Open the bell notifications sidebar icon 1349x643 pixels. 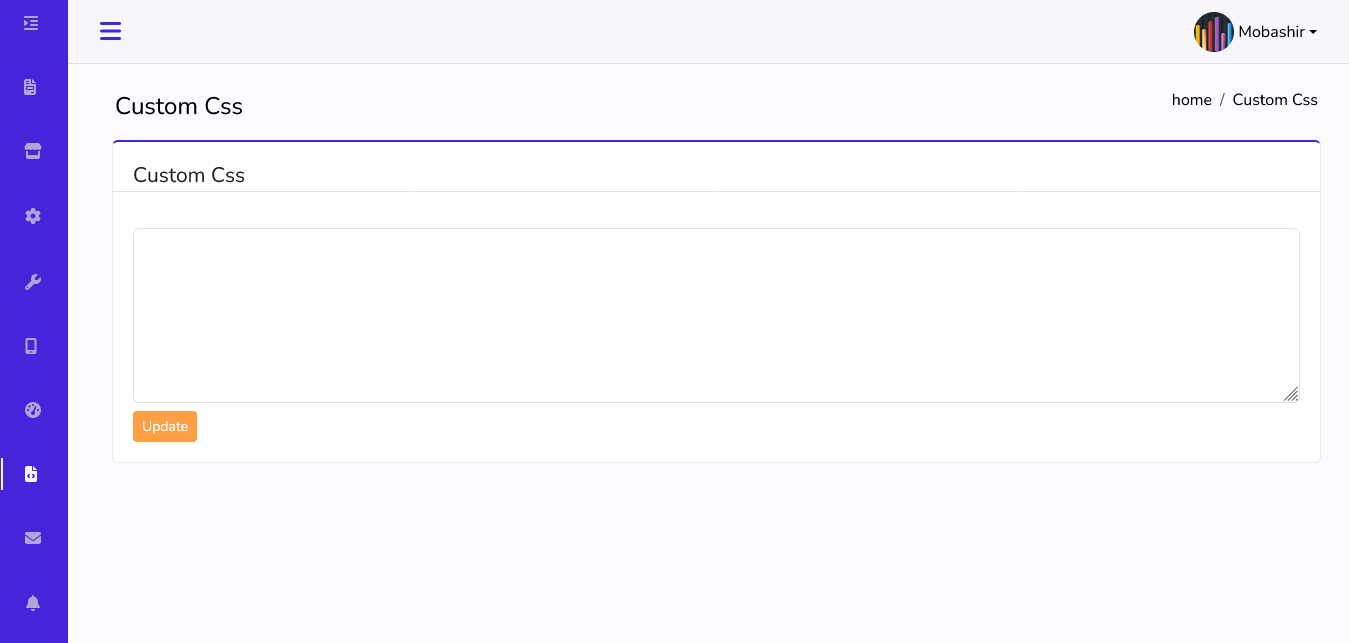[33, 602]
